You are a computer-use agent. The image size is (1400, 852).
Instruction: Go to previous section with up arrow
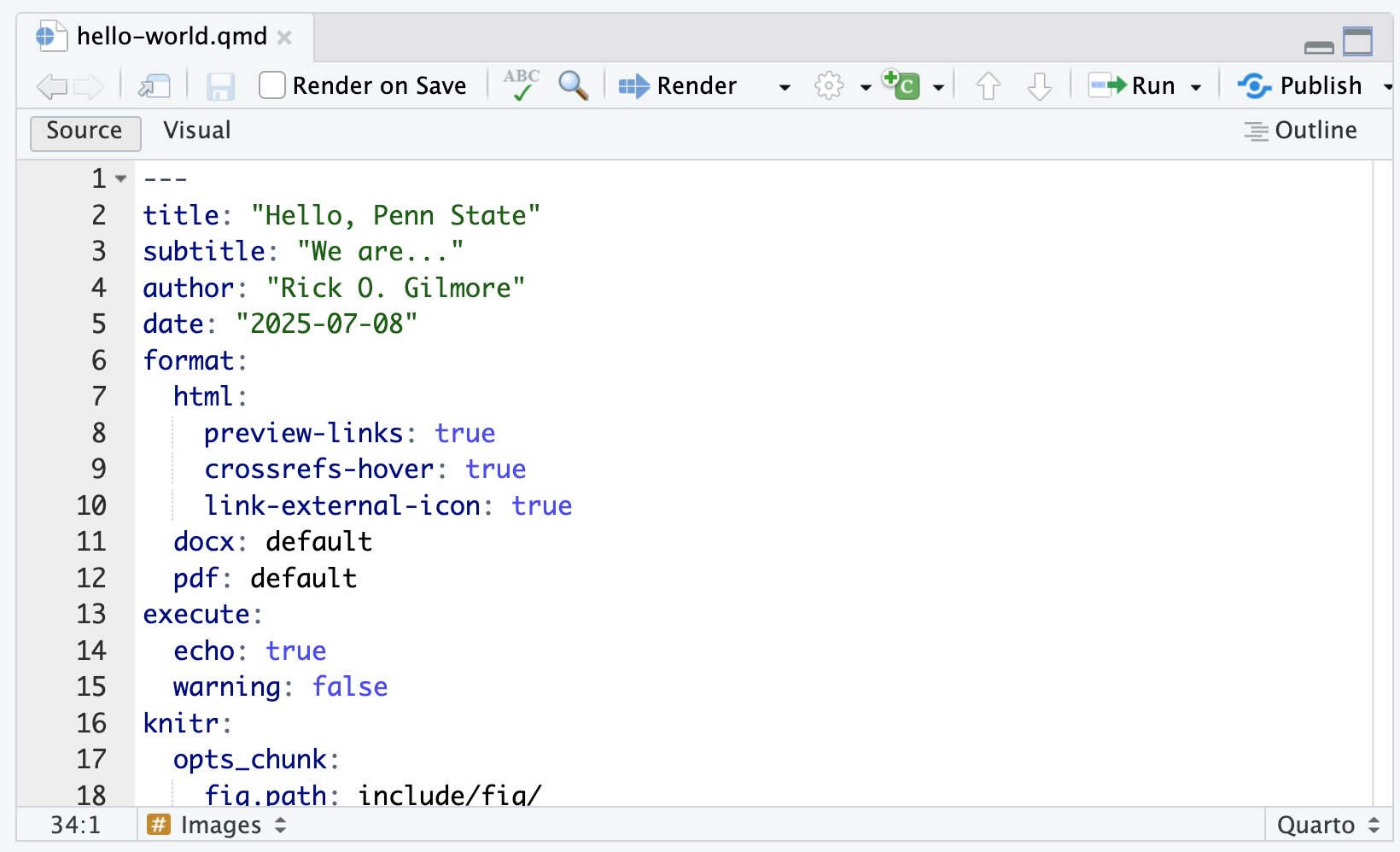(x=988, y=86)
